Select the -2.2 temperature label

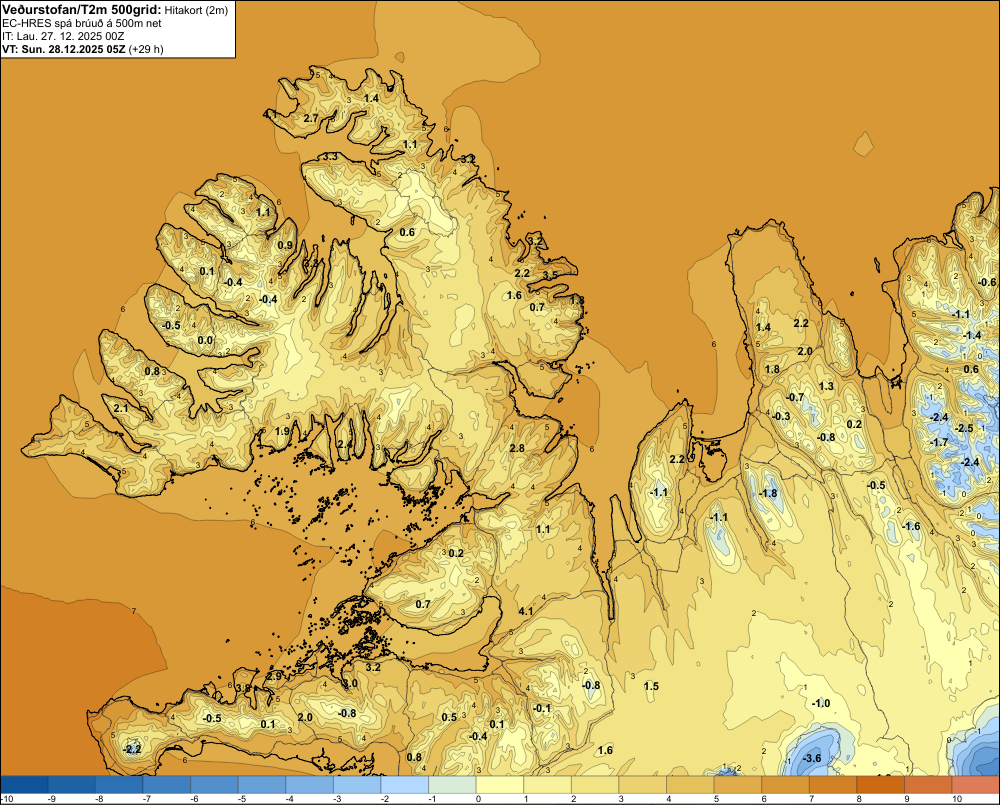point(132,750)
